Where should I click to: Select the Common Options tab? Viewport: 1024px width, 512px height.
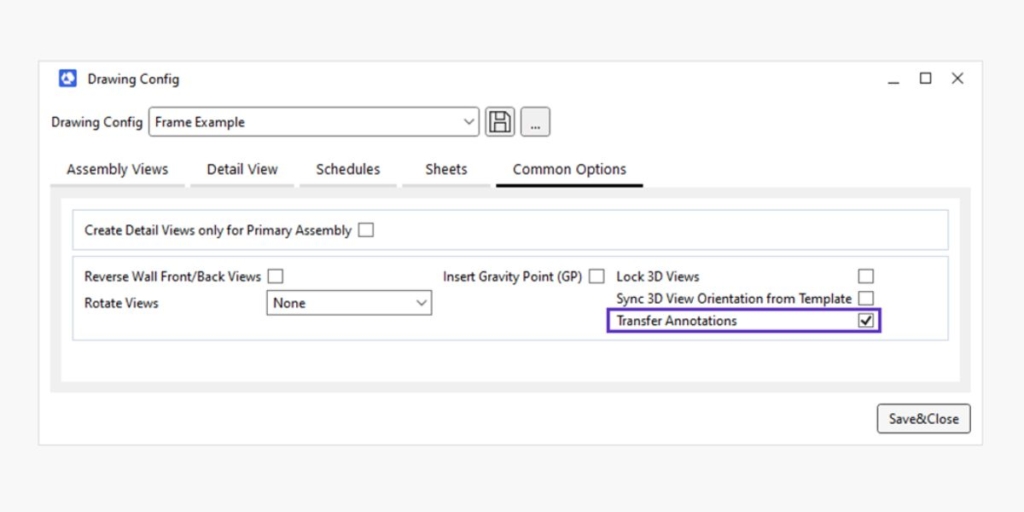click(569, 170)
